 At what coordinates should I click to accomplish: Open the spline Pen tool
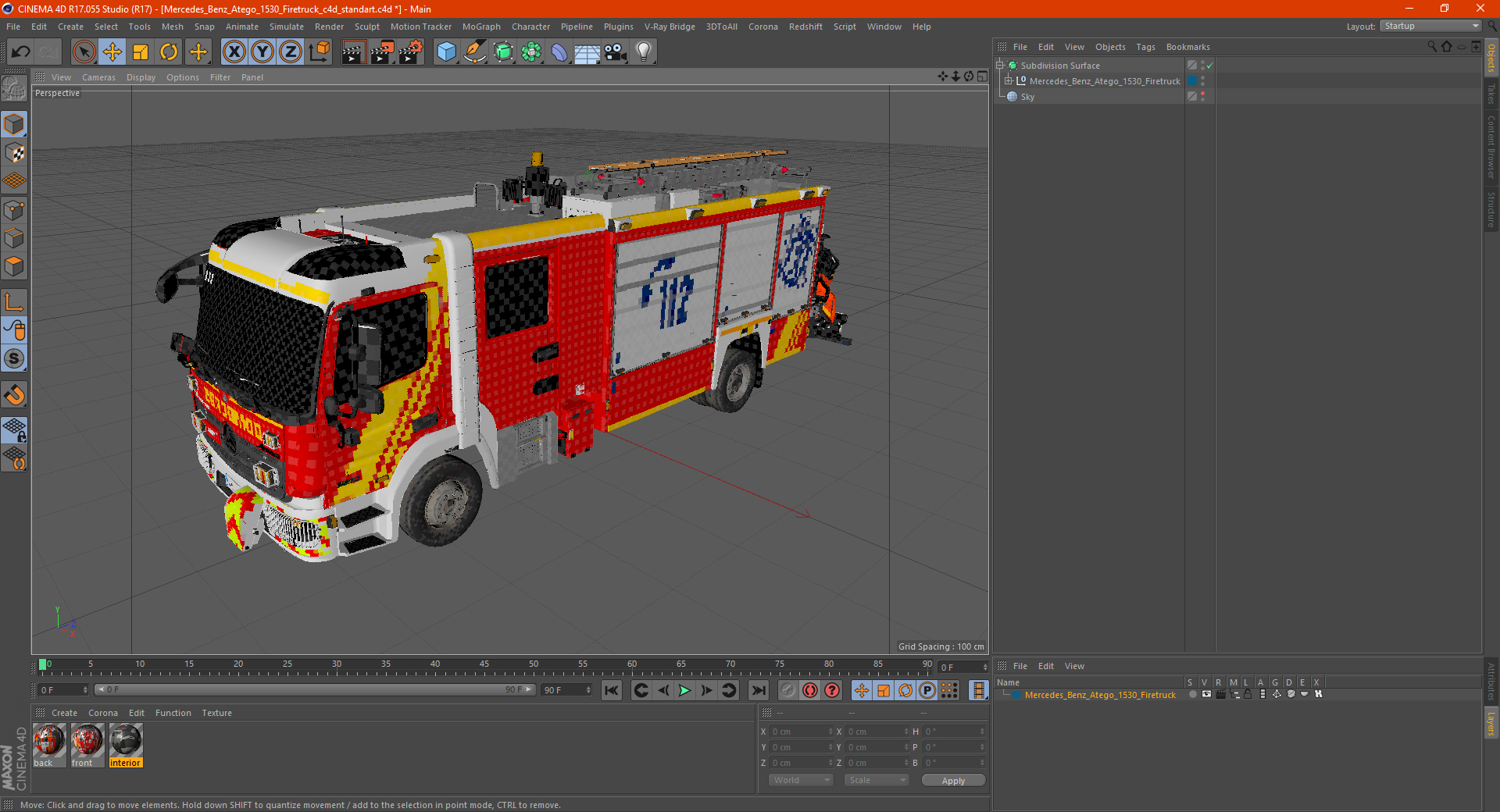point(474,52)
